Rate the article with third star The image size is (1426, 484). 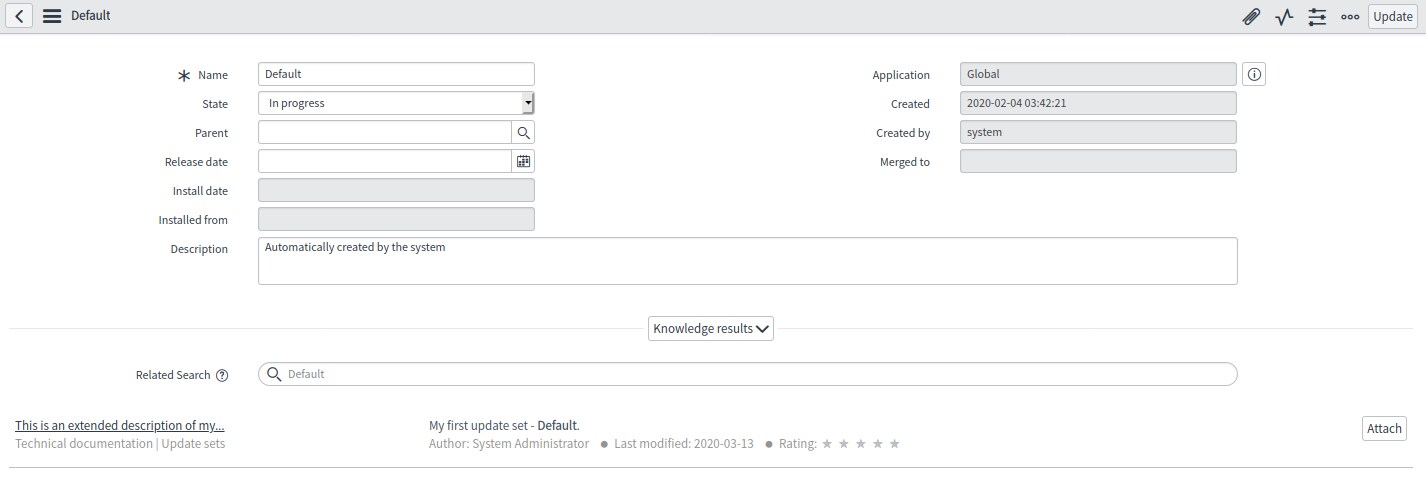(861, 444)
